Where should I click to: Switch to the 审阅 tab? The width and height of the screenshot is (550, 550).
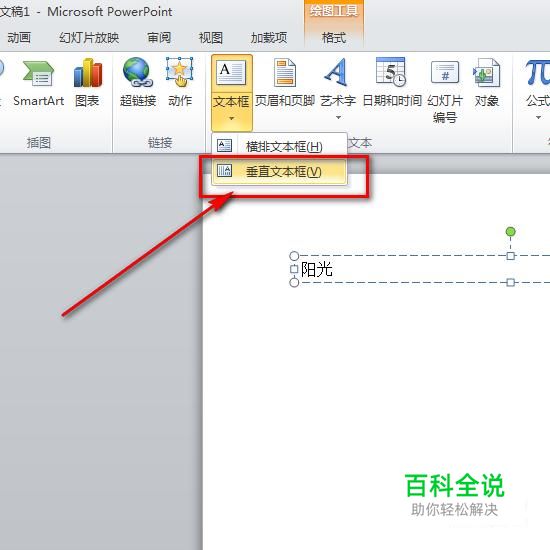[x=159, y=38]
